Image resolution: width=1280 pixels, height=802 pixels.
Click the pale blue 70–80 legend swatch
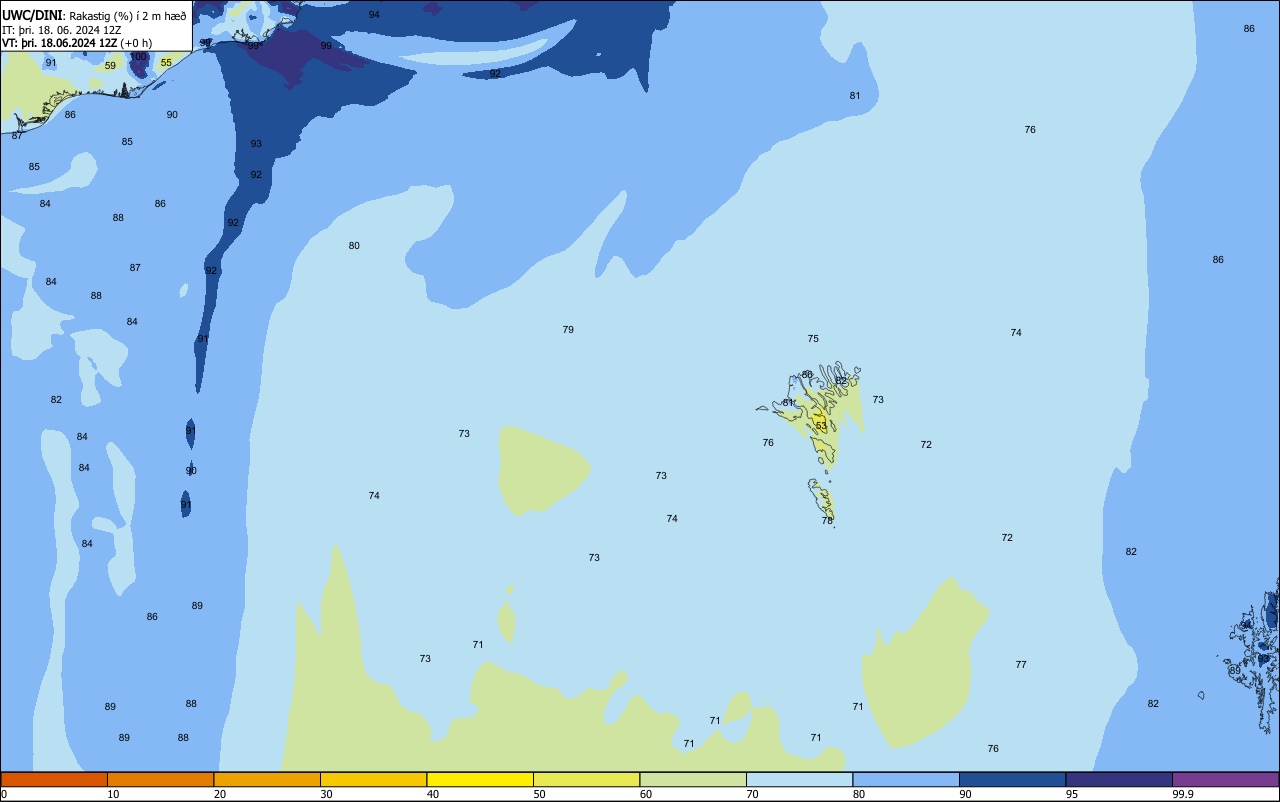click(x=799, y=779)
